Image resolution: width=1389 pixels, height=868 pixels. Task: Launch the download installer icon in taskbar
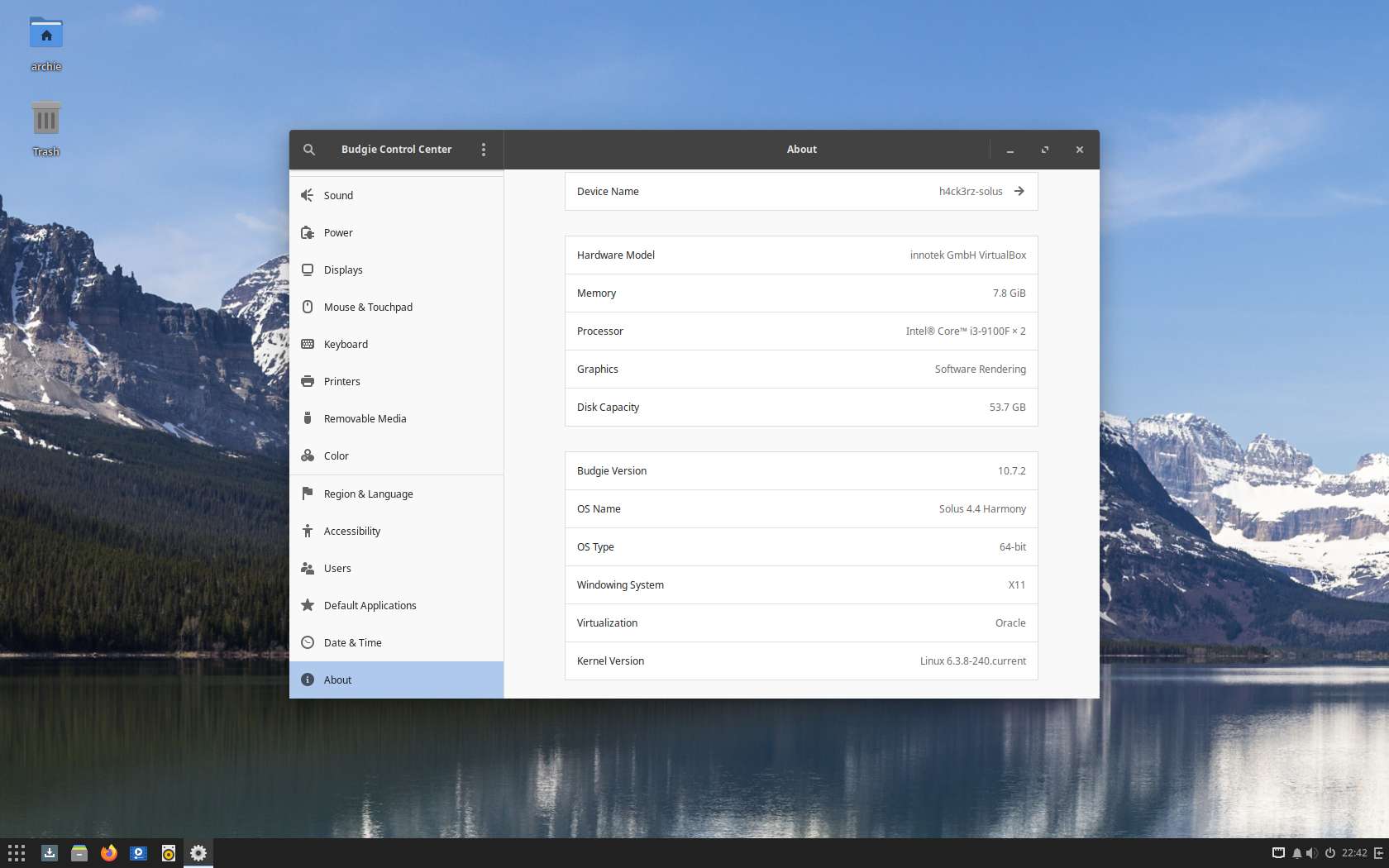tap(50, 853)
